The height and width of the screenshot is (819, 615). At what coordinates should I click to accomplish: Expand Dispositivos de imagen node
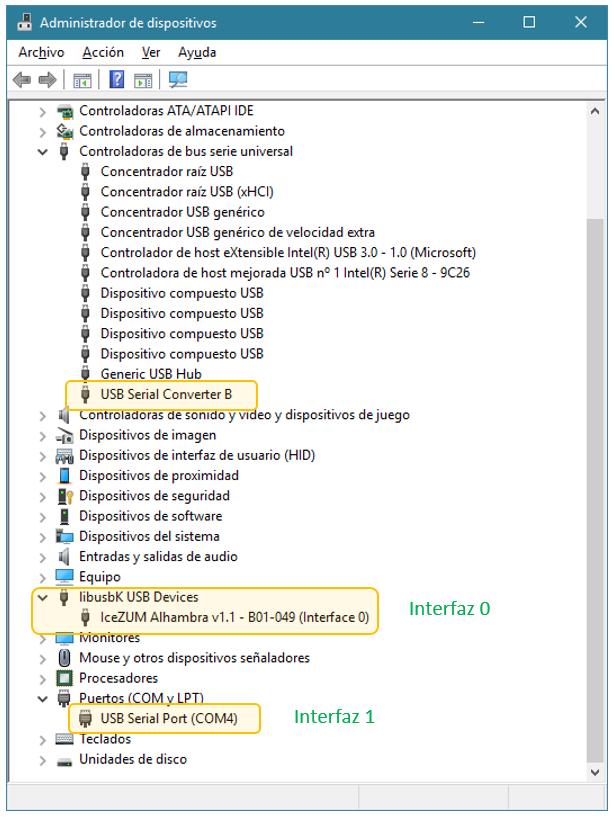(x=43, y=436)
